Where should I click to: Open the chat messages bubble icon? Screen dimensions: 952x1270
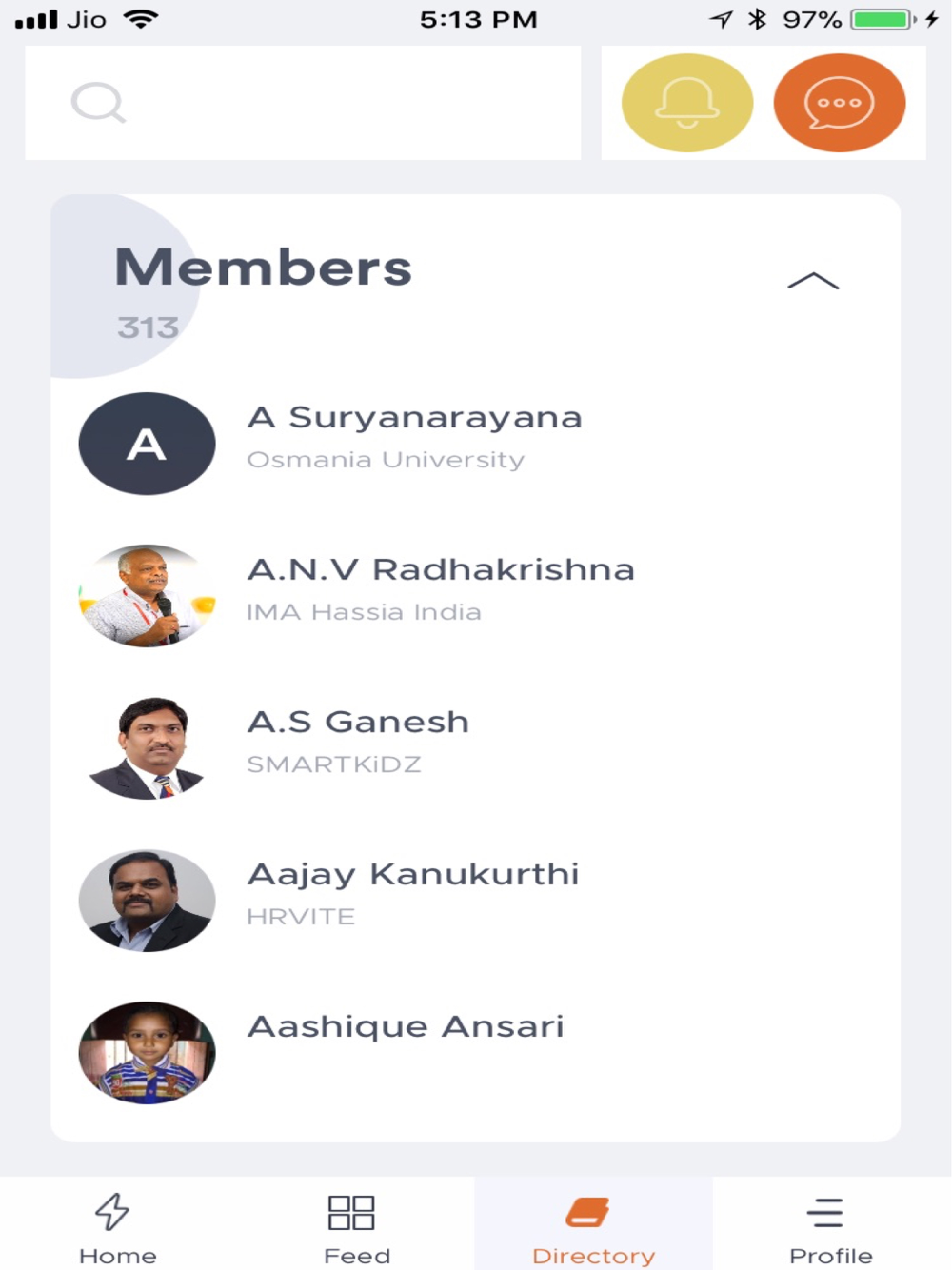tap(839, 103)
